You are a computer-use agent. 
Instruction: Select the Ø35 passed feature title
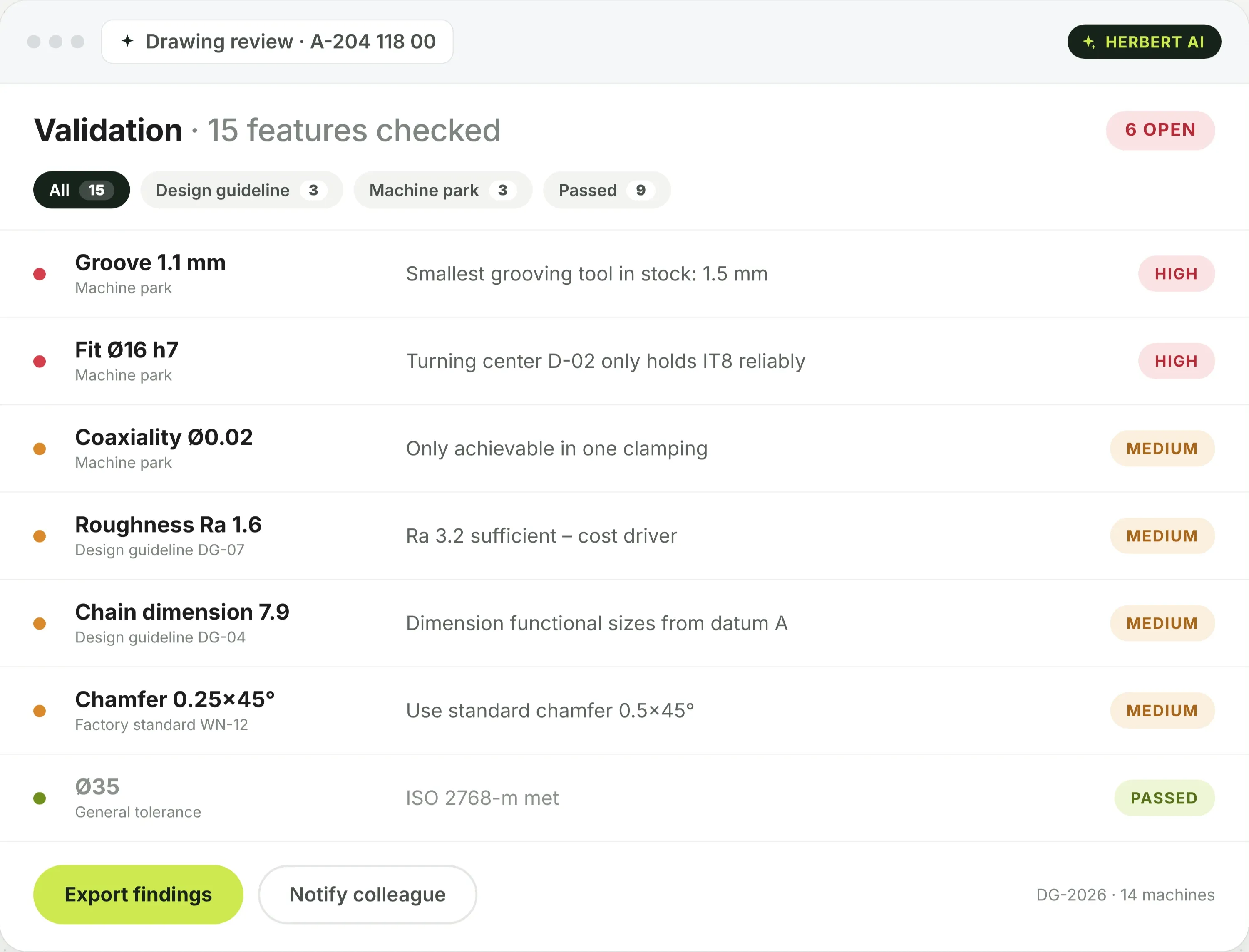tap(97, 786)
